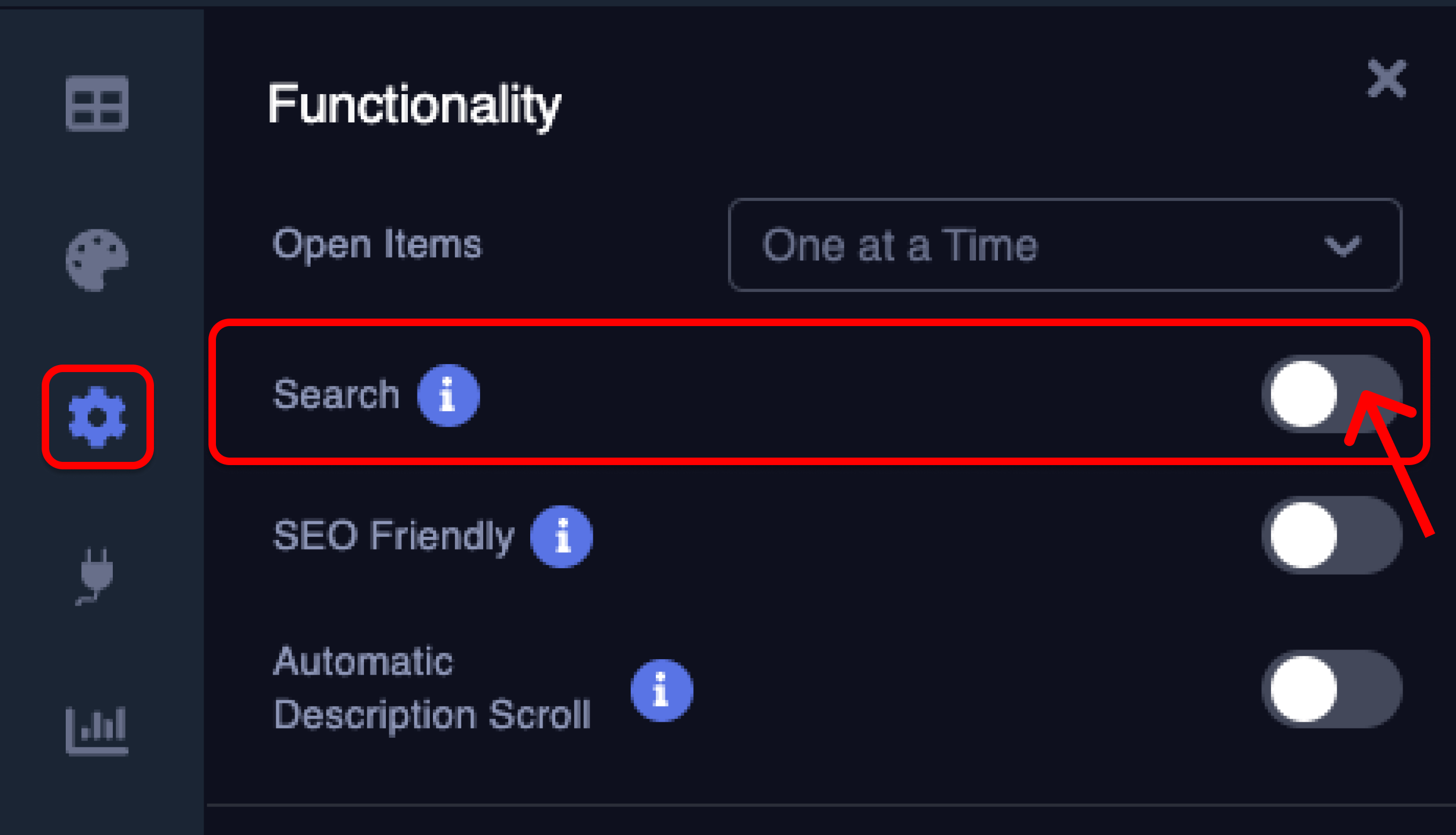Image resolution: width=1456 pixels, height=835 pixels.
Task: Click the SEO Friendly label text
Action: pos(394,536)
